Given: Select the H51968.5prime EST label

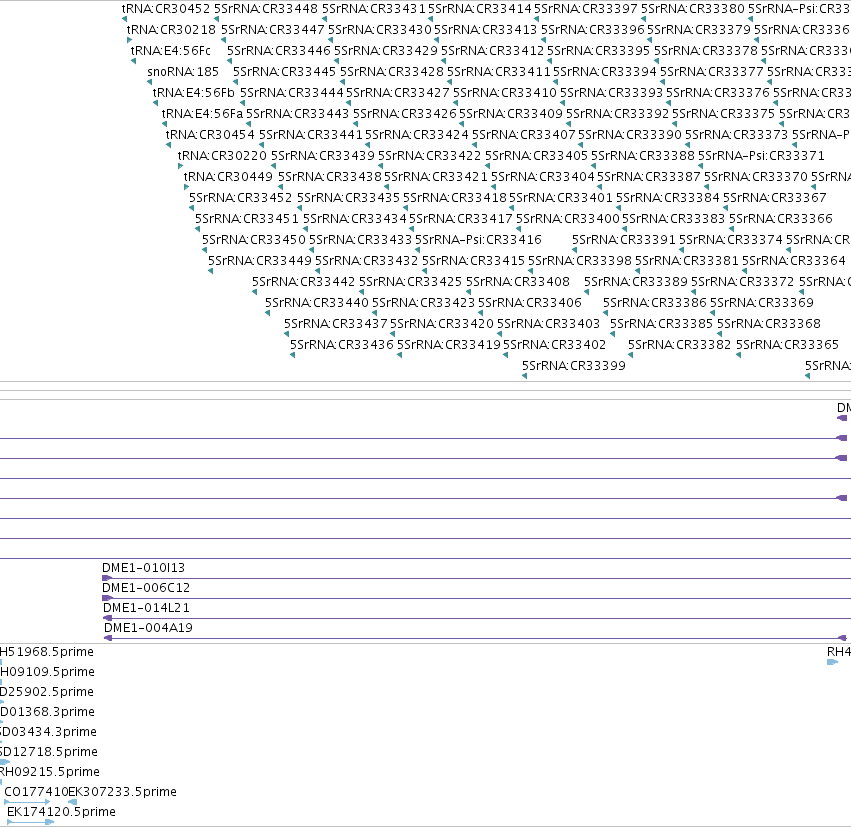Looking at the screenshot, I should [47, 652].
